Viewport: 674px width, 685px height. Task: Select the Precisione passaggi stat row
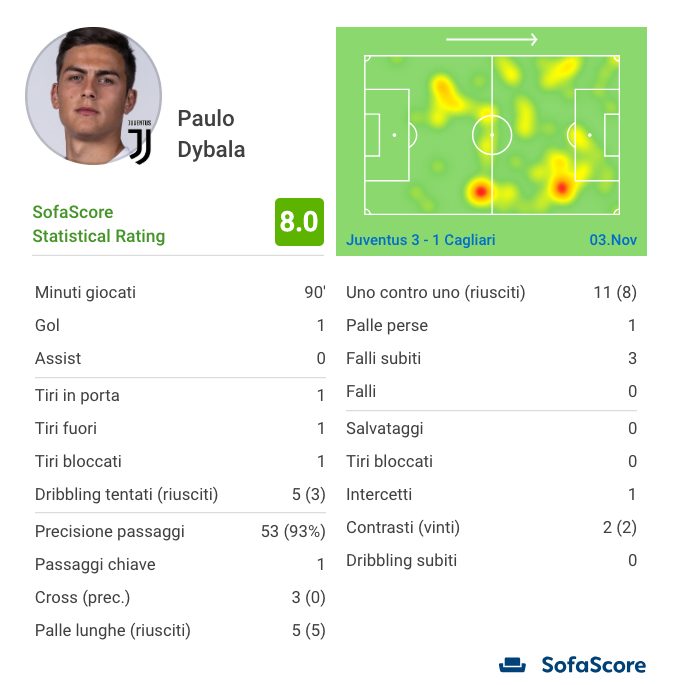pyautogui.click(x=180, y=531)
